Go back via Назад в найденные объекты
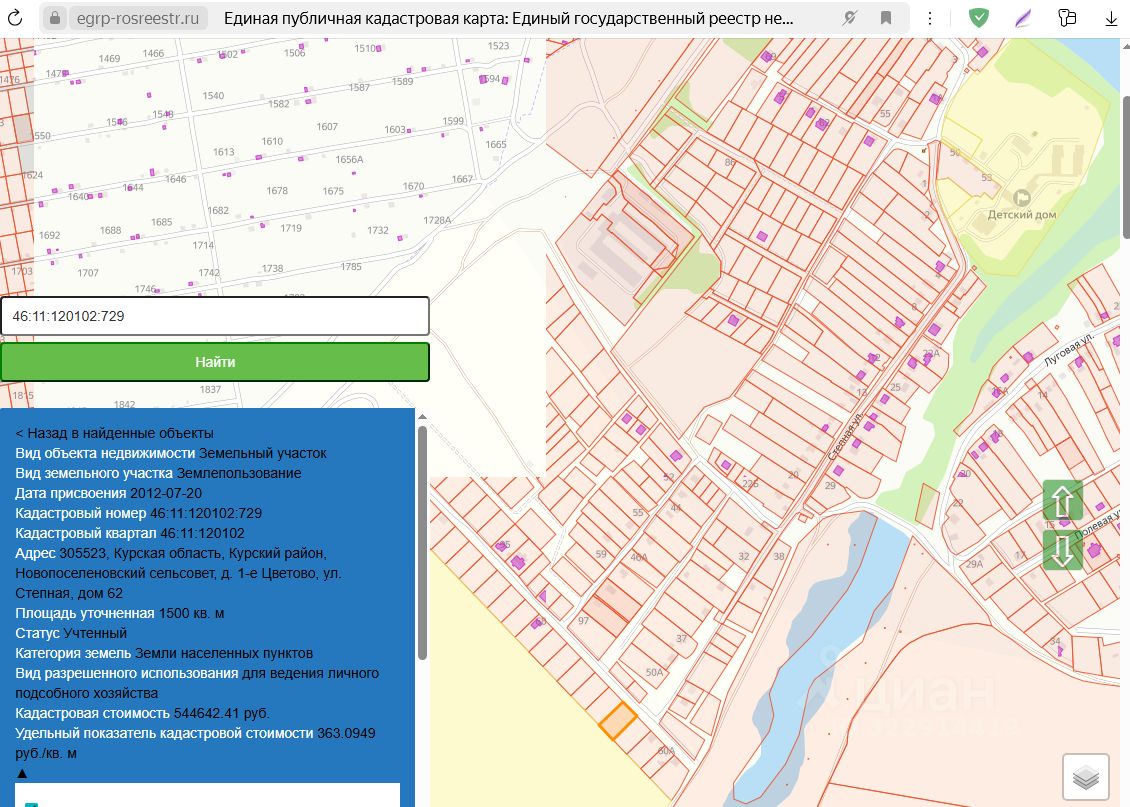Screen dimensions: 1130x807 [x=114, y=433]
